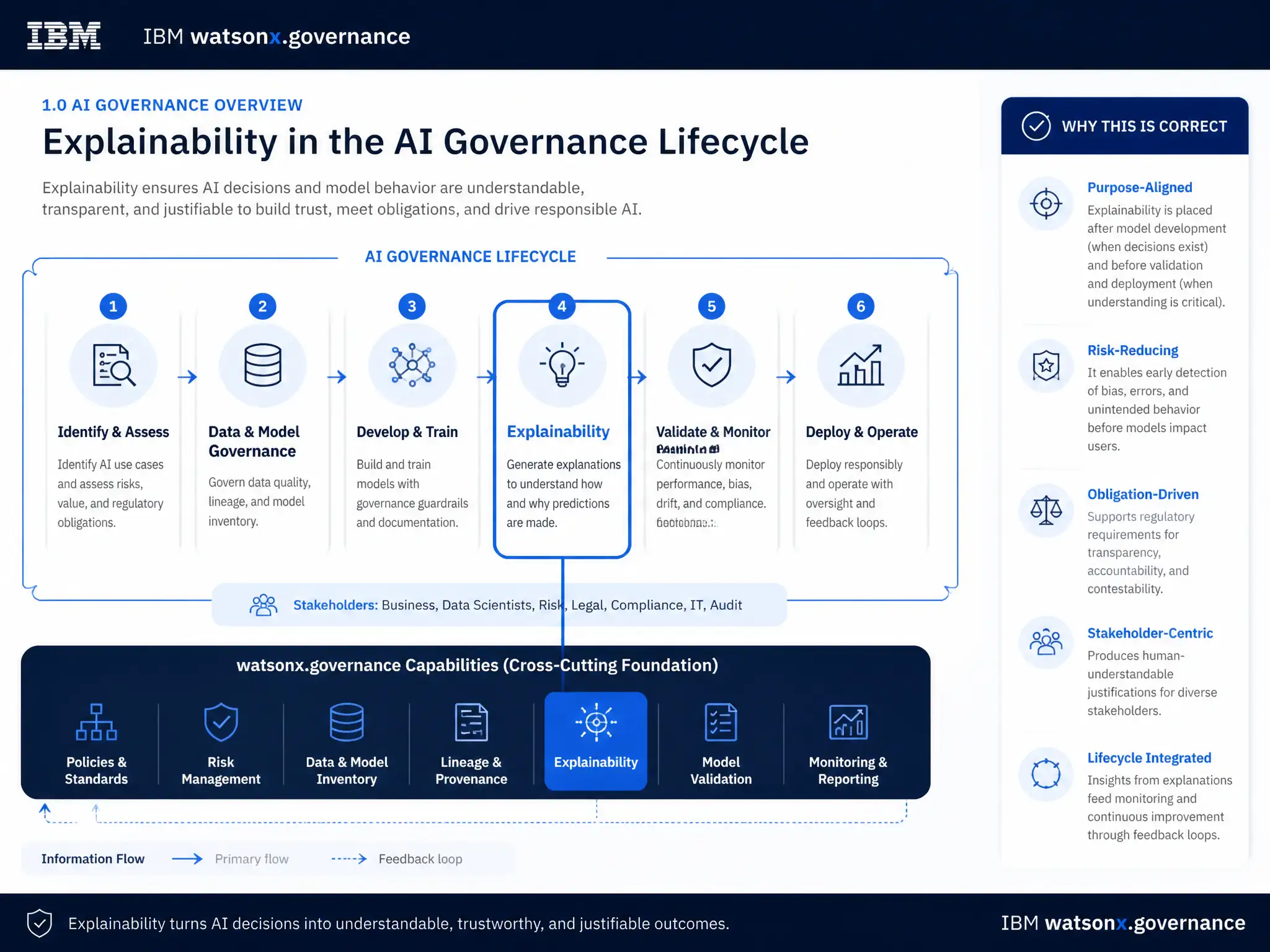1270x952 pixels.
Task: Click the Lineage & Provenance document icon
Action: [471, 722]
